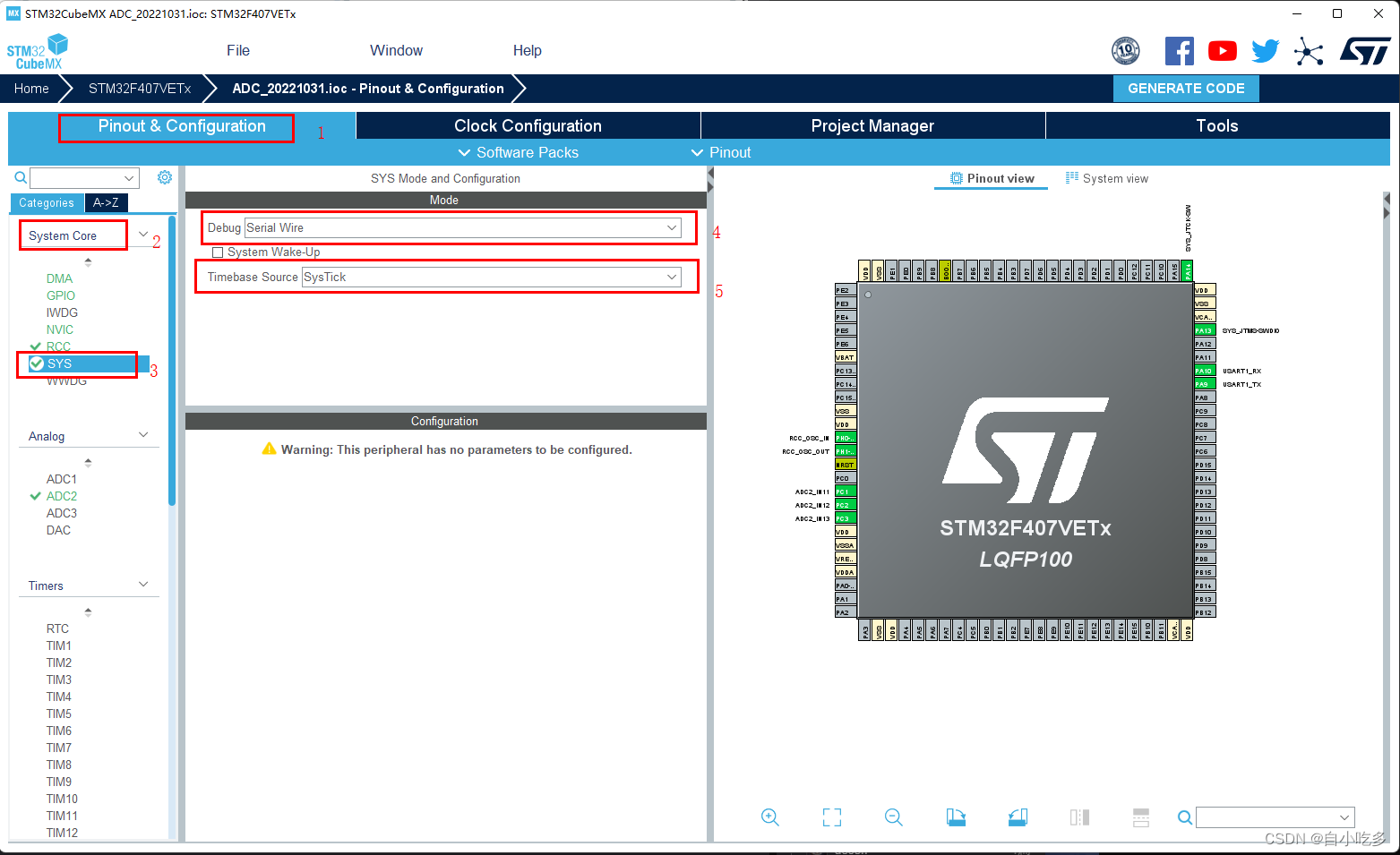The image size is (1400, 855).
Task: Open the peripheral search combo box
Action: coord(84,177)
